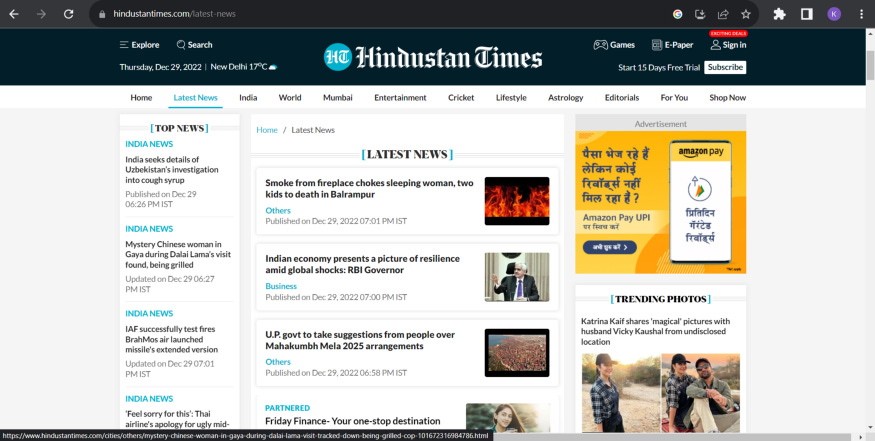Open Mahakumbh Mela 2025 arrangements headline
Image resolution: width=875 pixels, height=441 pixels.
[x=360, y=340]
